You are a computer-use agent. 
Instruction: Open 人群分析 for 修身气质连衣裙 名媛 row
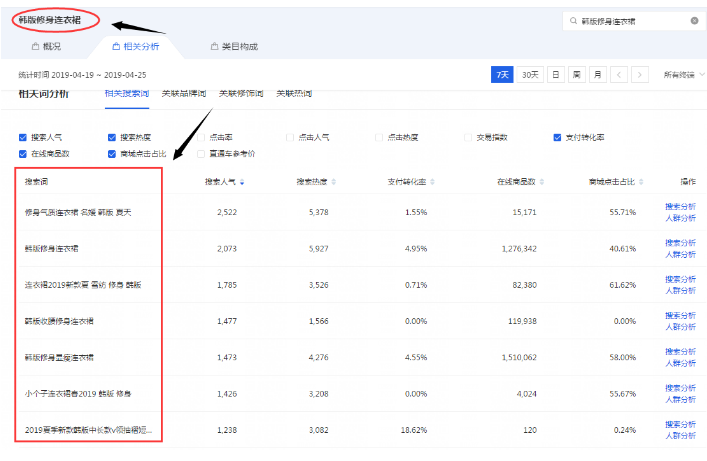pos(680,218)
